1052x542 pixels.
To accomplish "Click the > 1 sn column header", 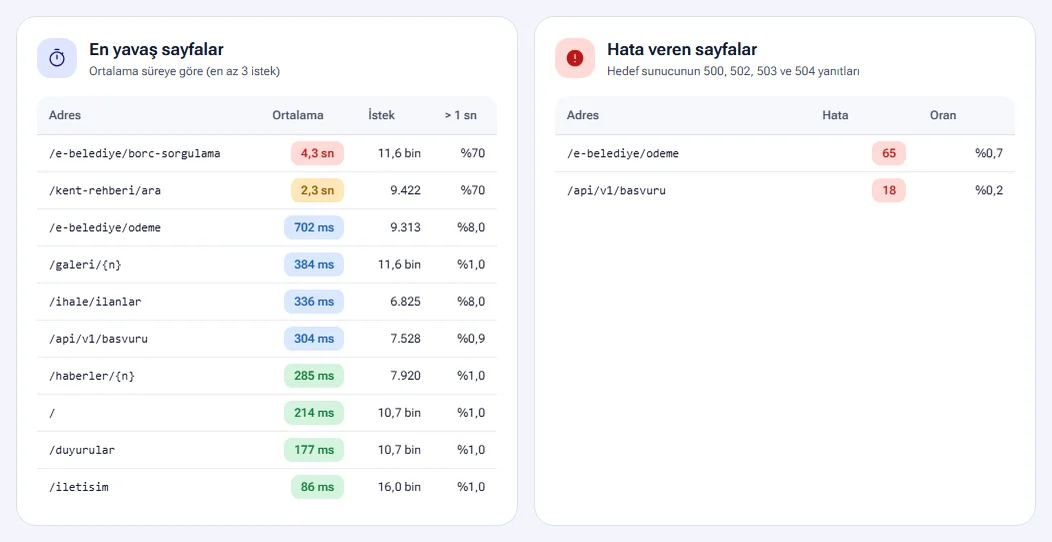I will coord(460,115).
